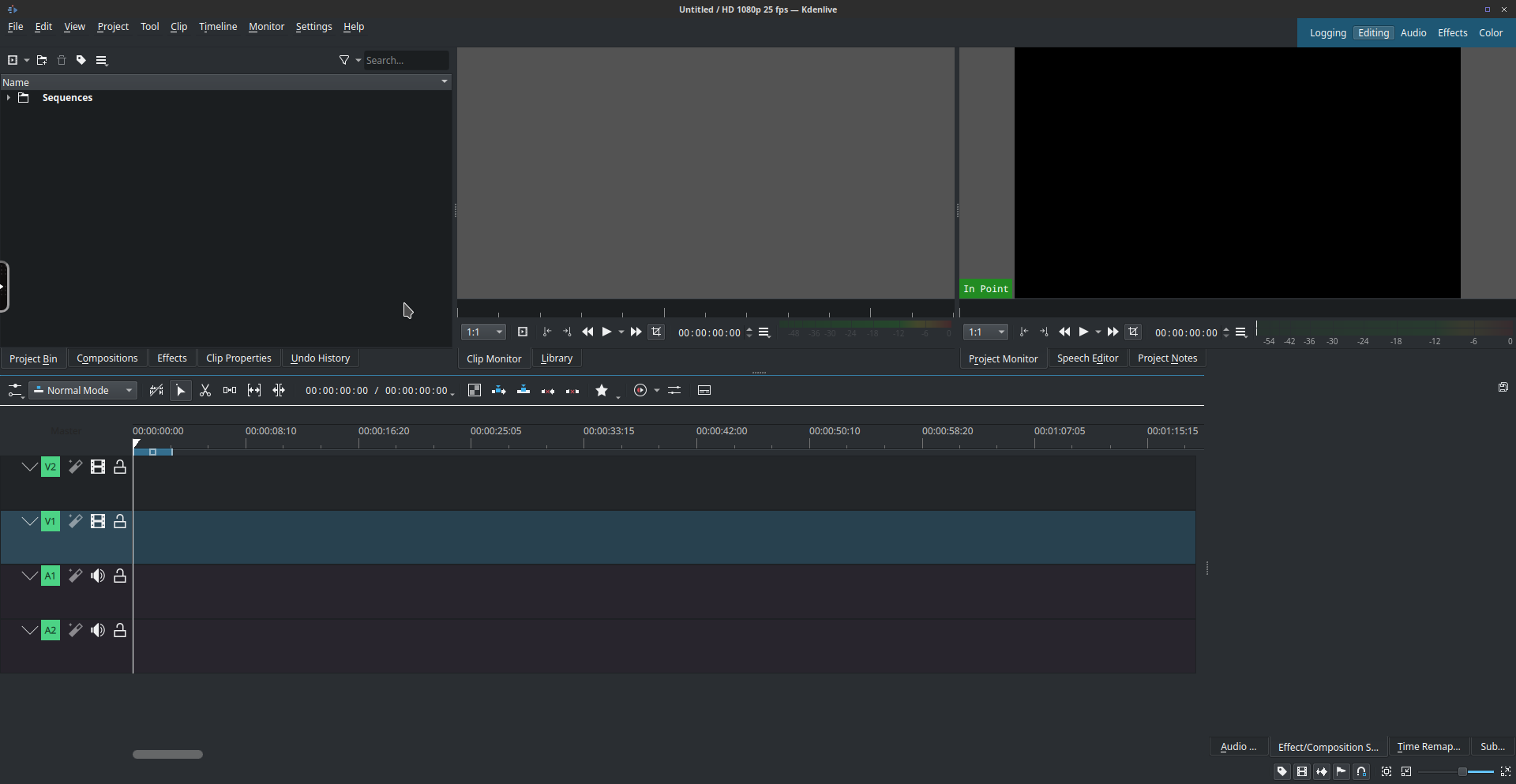The image size is (1516, 784).
Task: Play in the Project Monitor
Action: pyautogui.click(x=1084, y=332)
